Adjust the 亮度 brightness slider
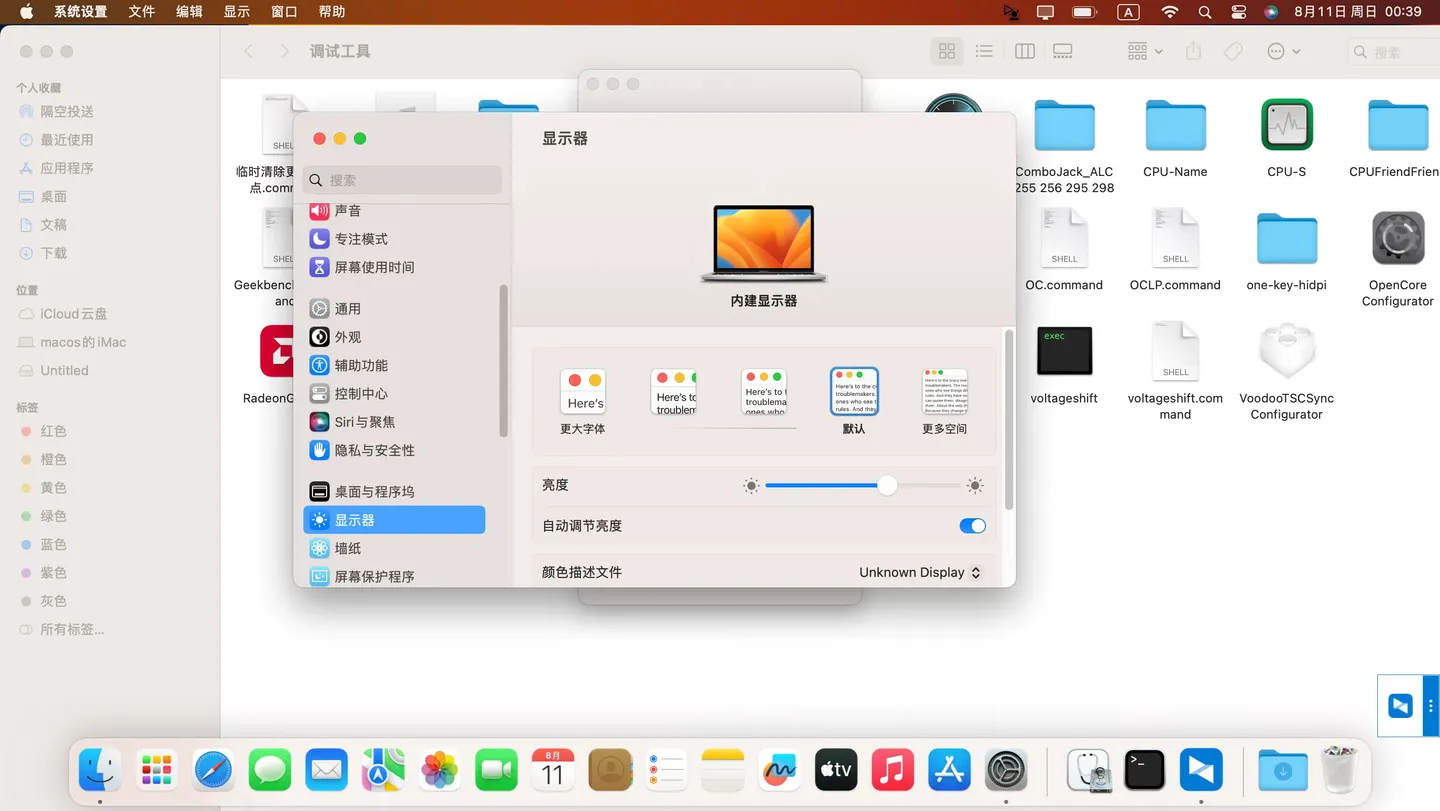The image size is (1440, 811). (887, 485)
